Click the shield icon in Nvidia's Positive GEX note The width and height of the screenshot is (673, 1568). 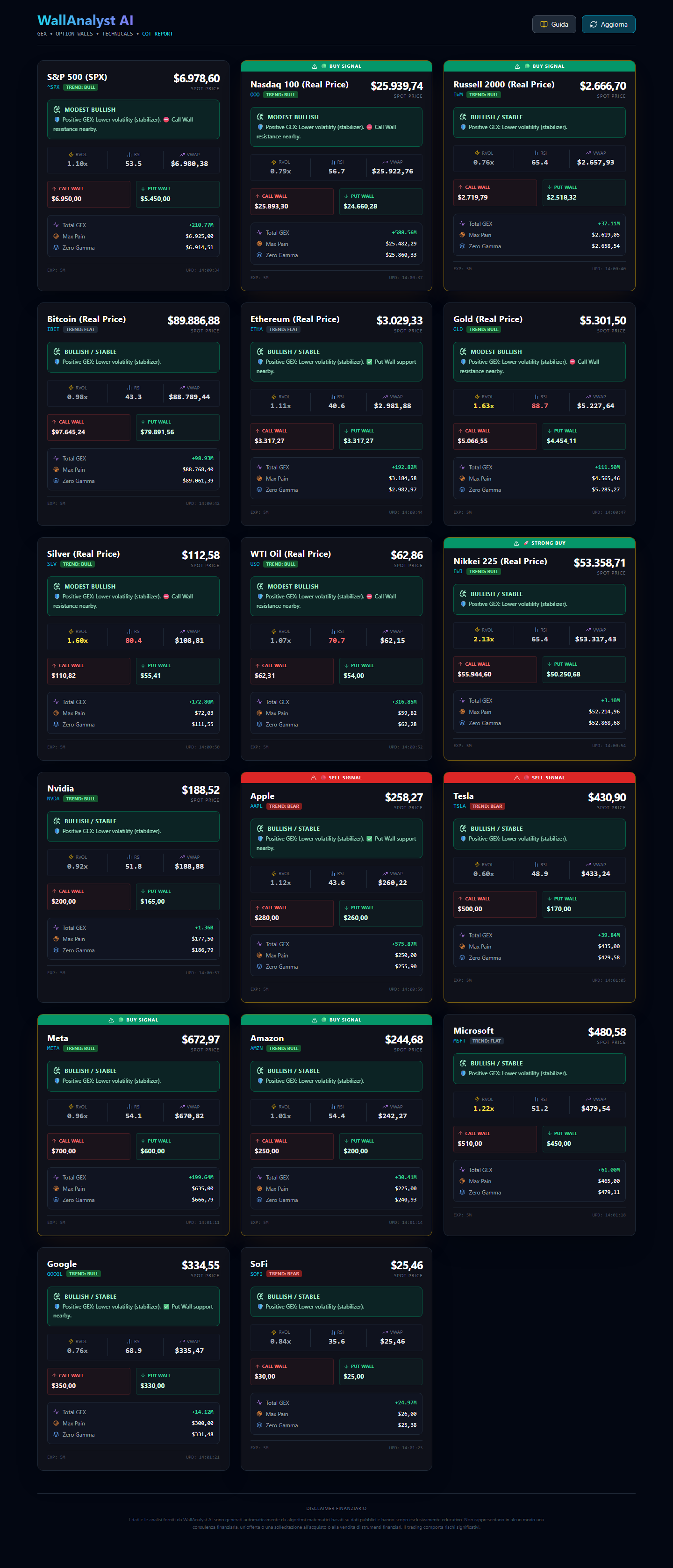(57, 831)
